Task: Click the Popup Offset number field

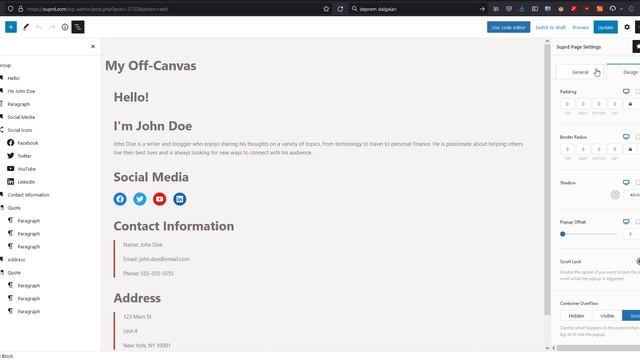Action: point(631,234)
